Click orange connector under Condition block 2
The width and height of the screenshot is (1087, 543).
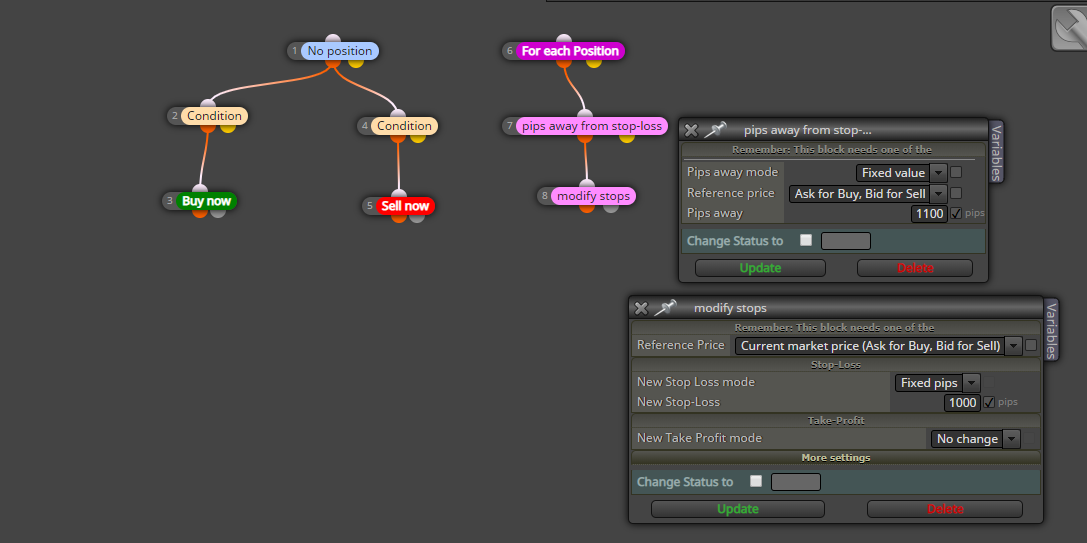tap(208, 128)
